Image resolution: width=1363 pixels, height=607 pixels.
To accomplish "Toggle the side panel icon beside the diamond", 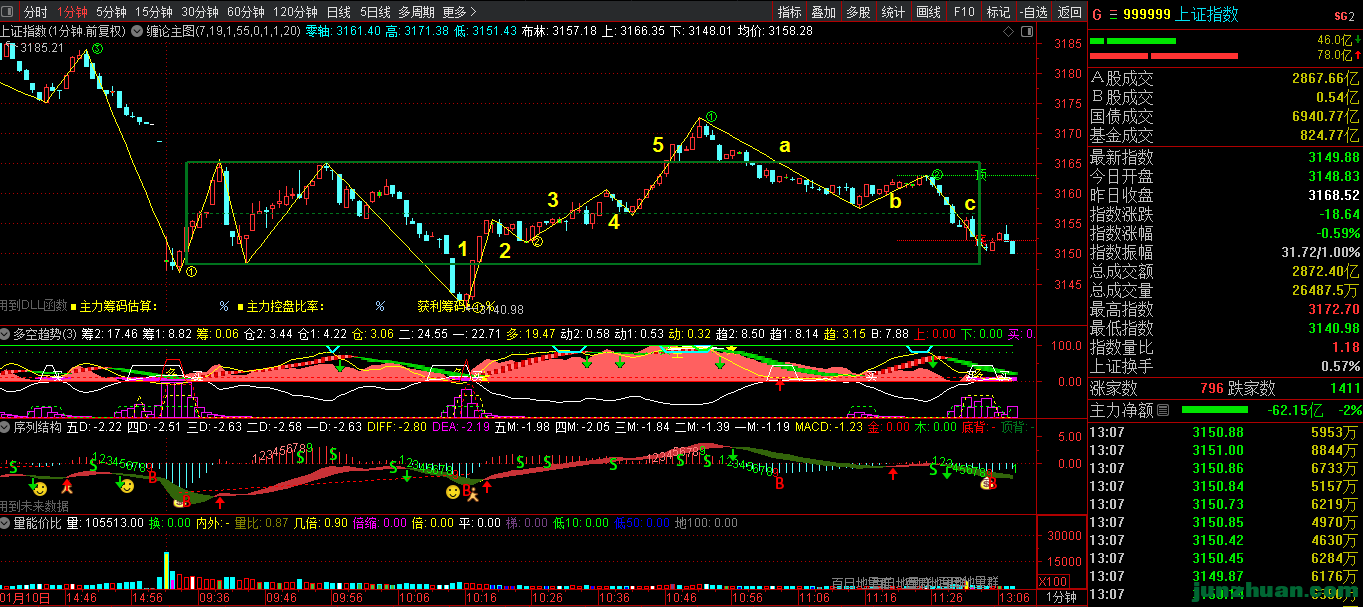I will (1026, 31).
